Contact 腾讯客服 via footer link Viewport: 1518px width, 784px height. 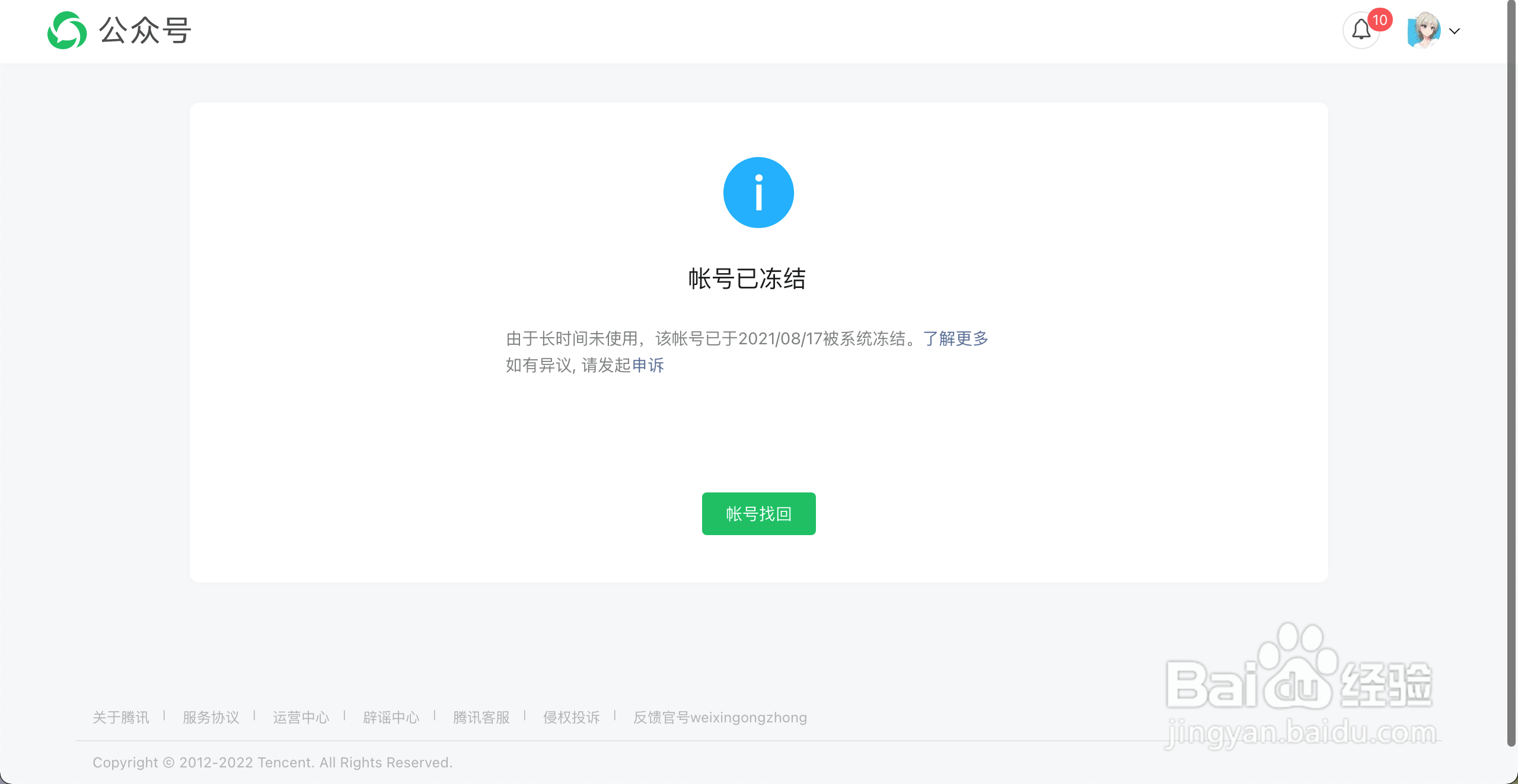(x=481, y=717)
